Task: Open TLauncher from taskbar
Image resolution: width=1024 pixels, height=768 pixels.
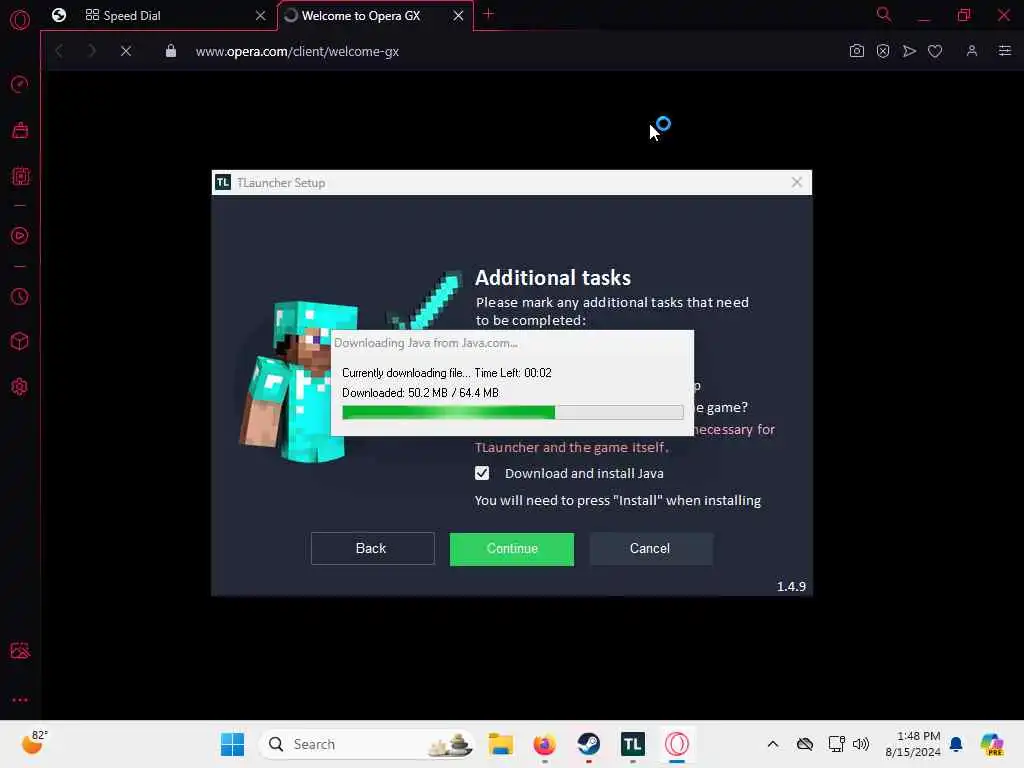Action: click(632, 744)
